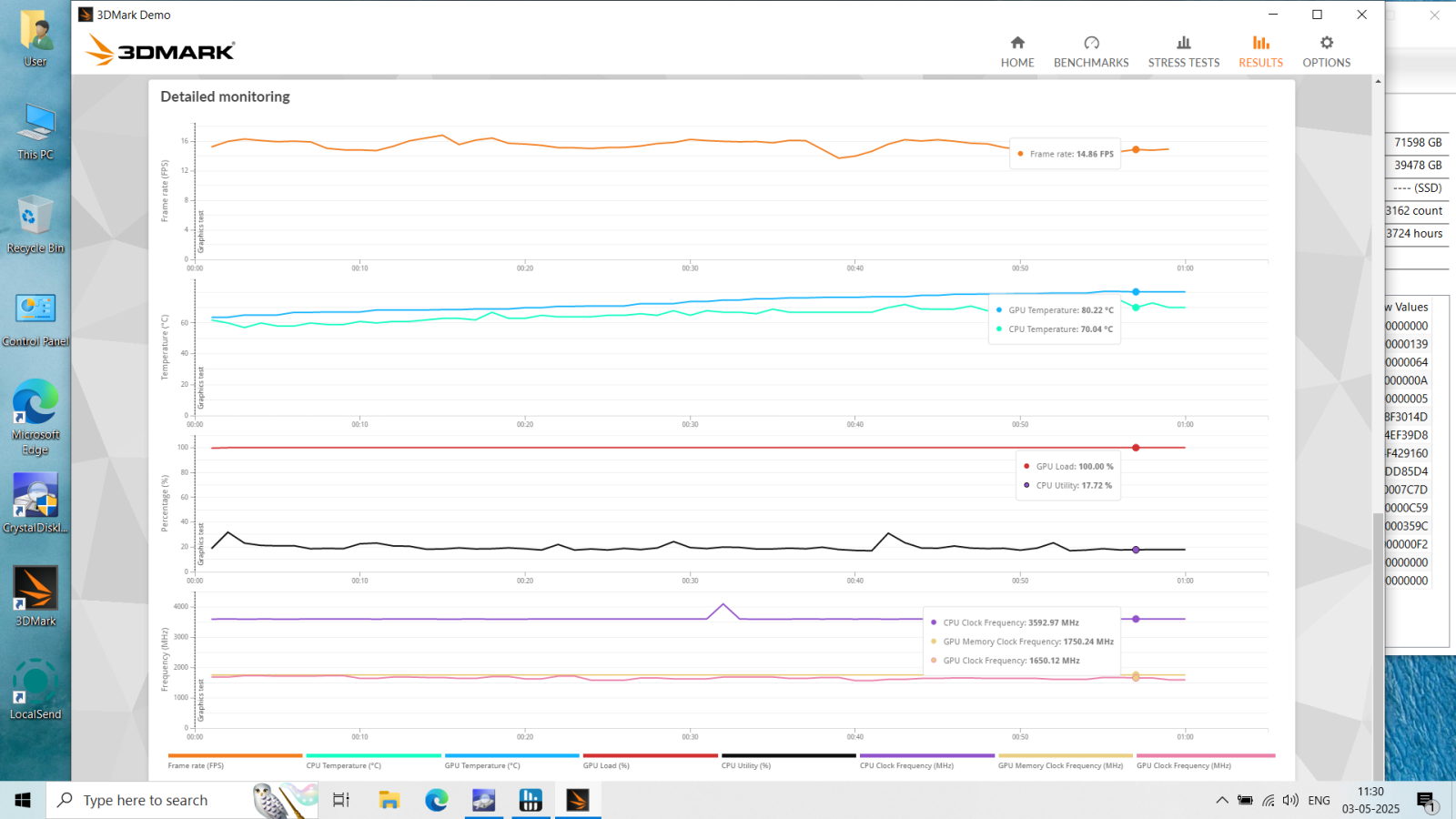Click the CPU utility data point marker

1136,550
